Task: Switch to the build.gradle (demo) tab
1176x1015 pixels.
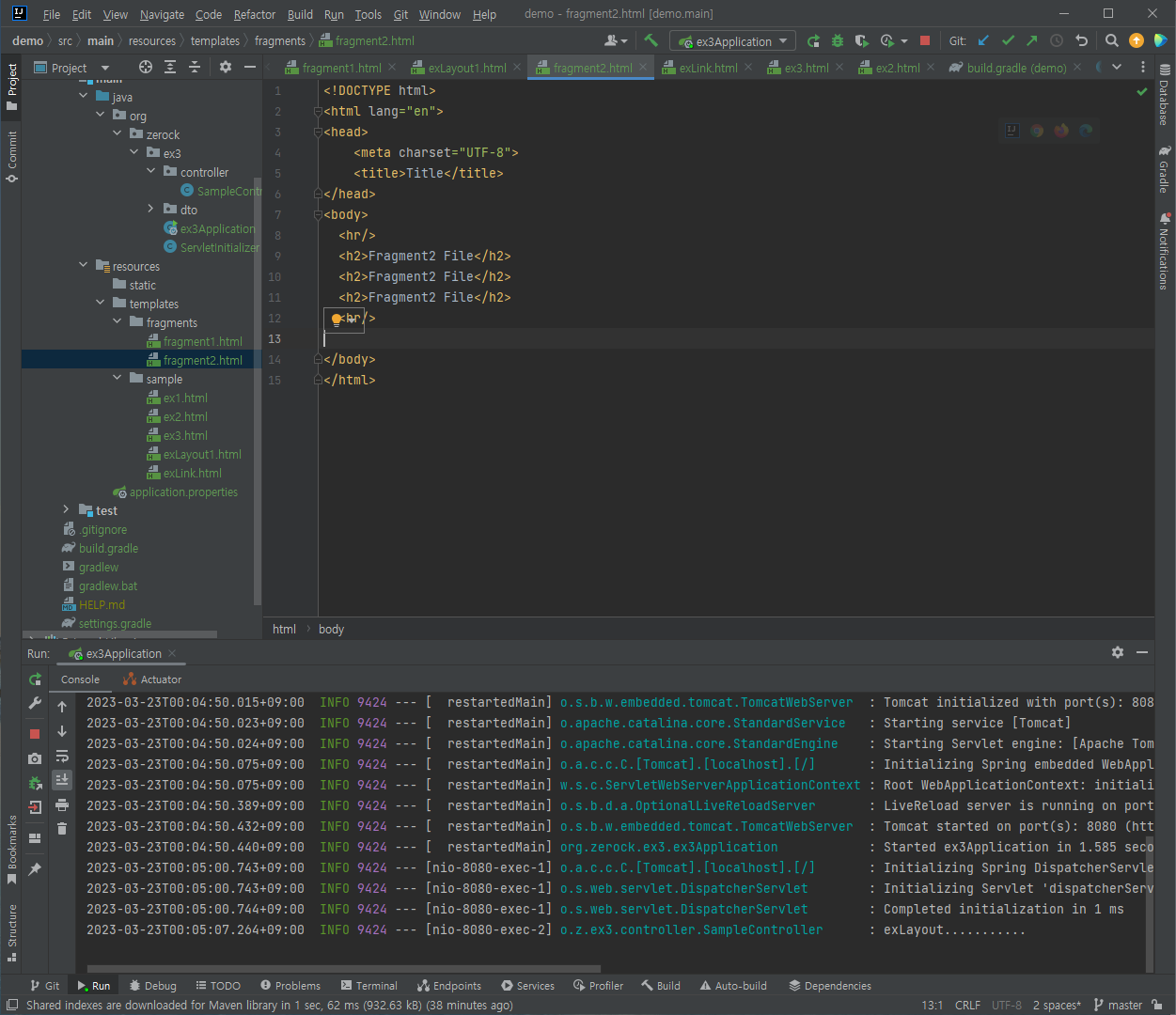Action: [1016, 68]
